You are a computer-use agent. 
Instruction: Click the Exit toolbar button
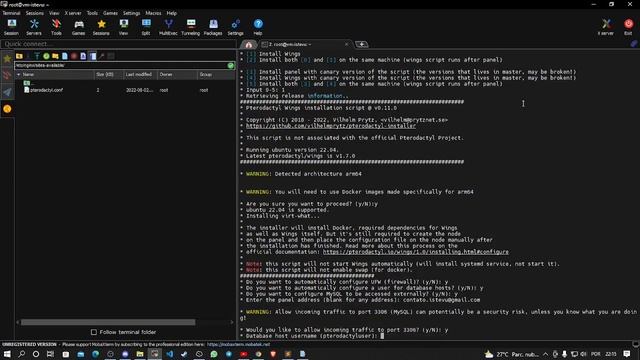coord(629,27)
